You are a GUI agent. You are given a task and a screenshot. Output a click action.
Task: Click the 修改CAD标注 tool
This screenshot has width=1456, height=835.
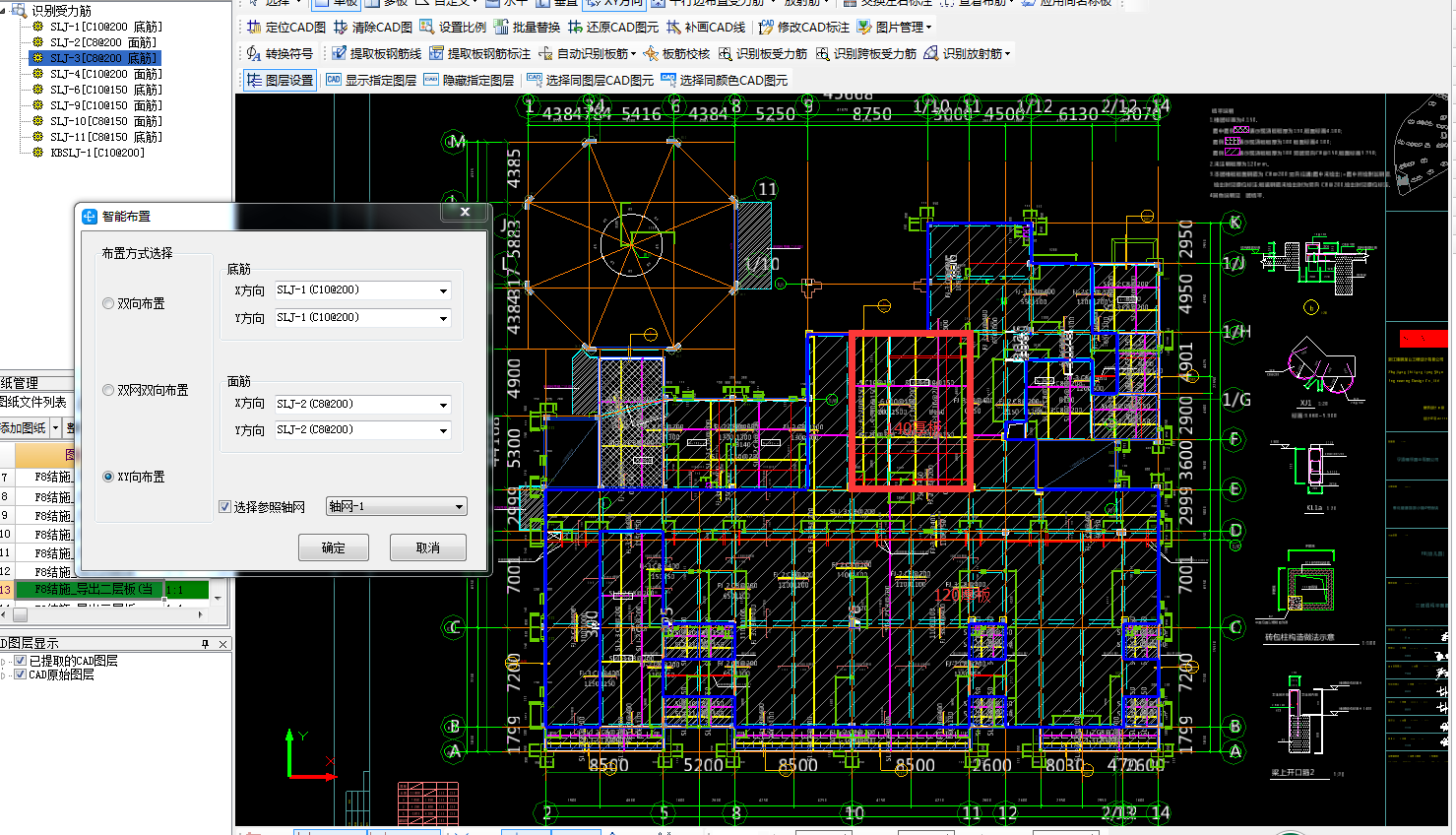point(803,27)
